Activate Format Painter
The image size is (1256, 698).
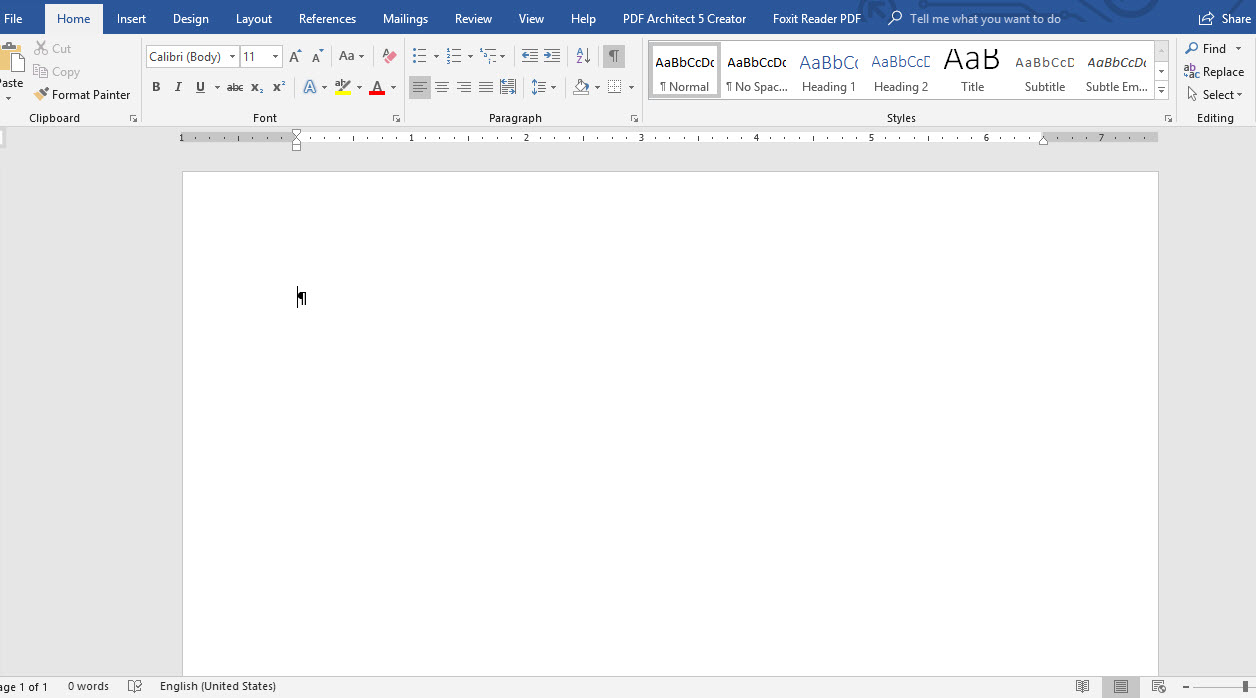pyautogui.click(x=82, y=94)
